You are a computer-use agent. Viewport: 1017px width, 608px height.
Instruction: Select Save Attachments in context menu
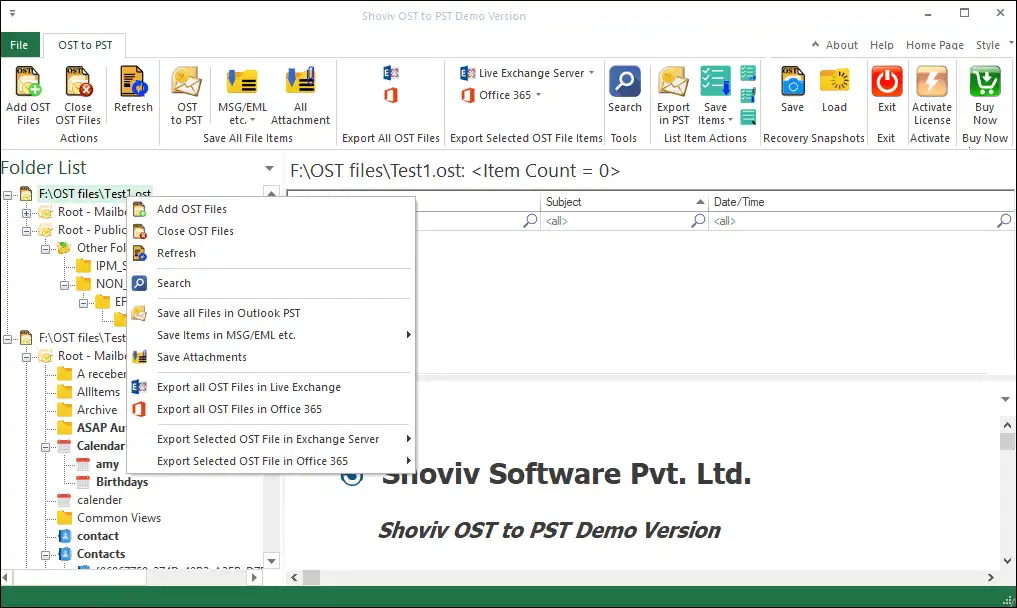pyautogui.click(x=271, y=357)
